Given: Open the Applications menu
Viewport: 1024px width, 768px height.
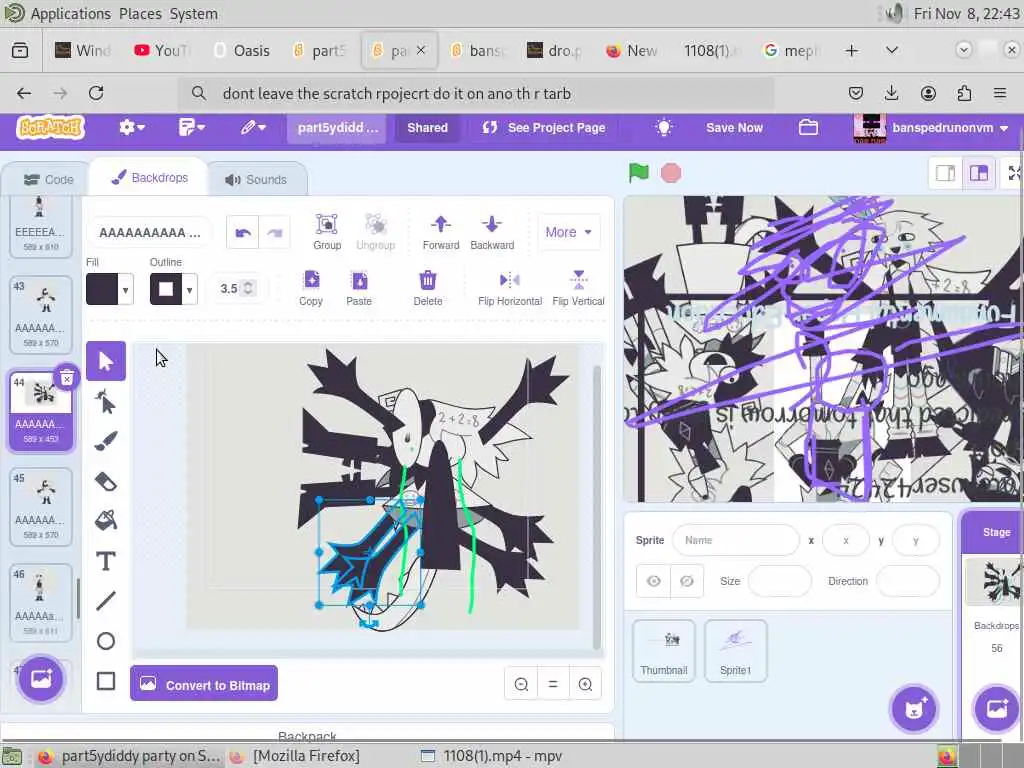Looking at the screenshot, I should coord(71,13).
